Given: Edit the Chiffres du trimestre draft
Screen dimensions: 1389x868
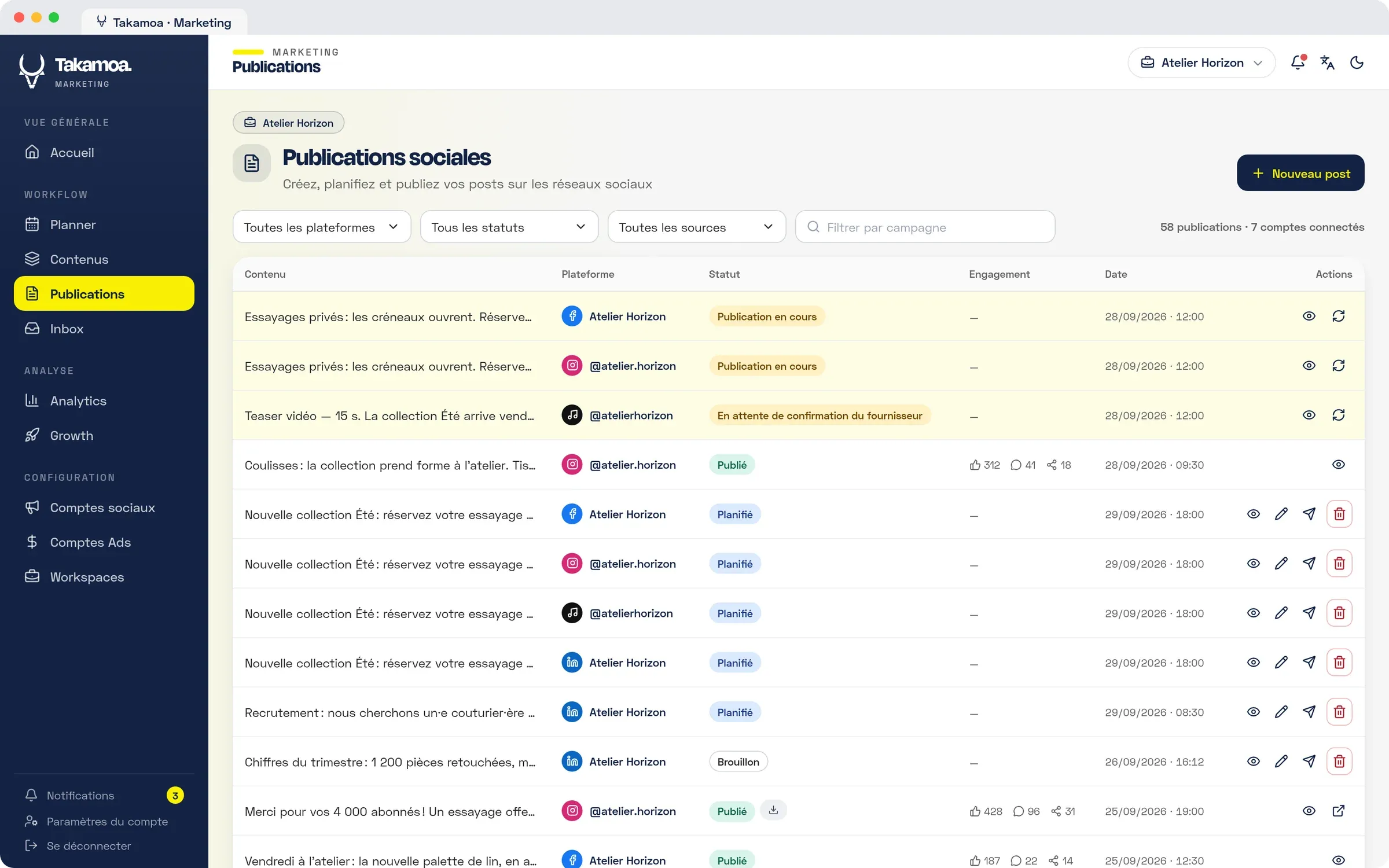Looking at the screenshot, I should tap(1281, 762).
